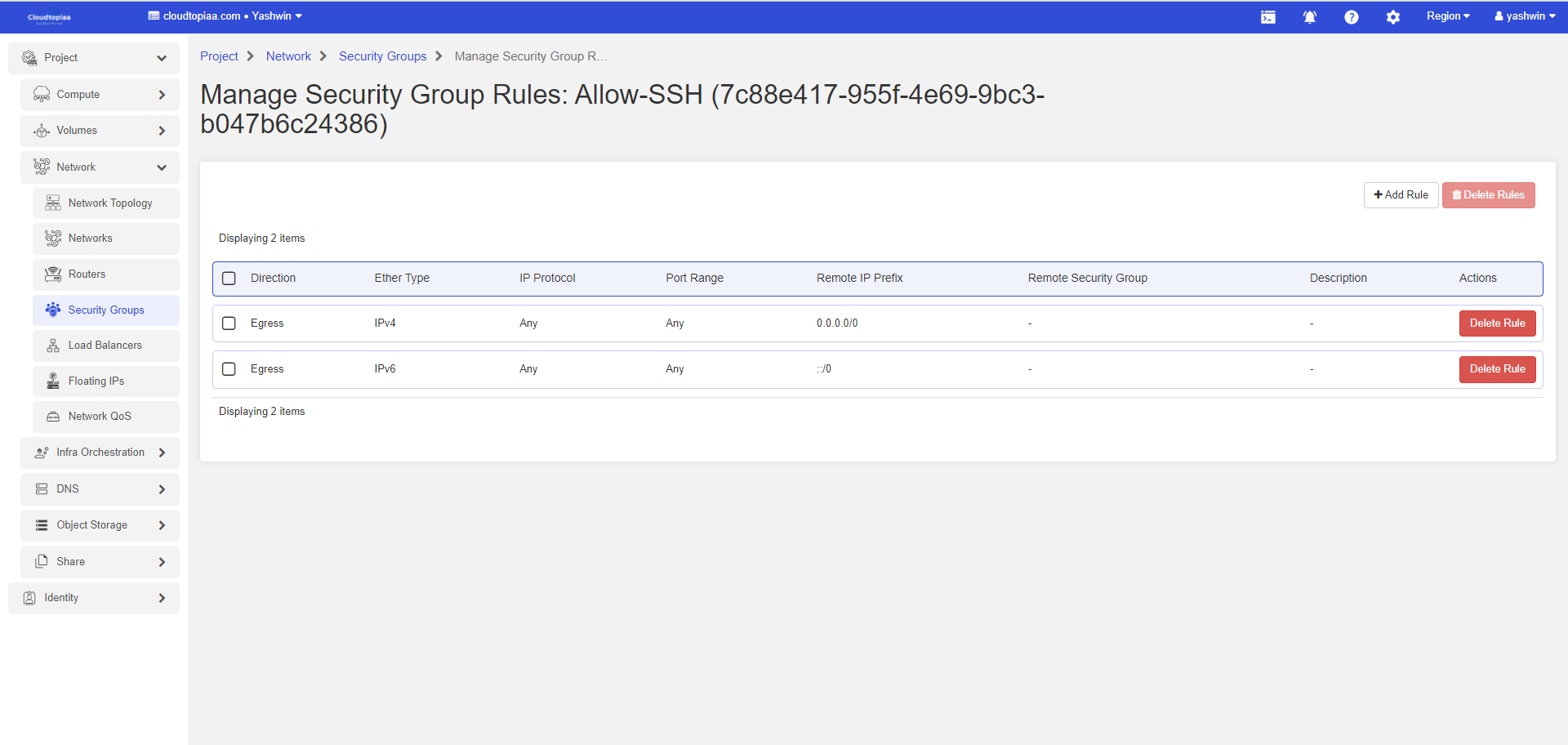The image size is (1568, 745).
Task: Open the yashwin user menu
Action: pos(1524,16)
